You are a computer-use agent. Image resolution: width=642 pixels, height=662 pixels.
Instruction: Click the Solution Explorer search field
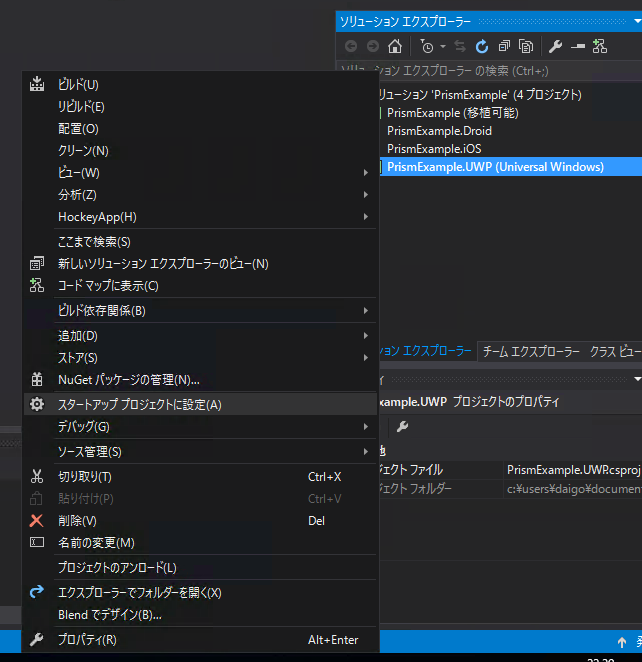489,71
